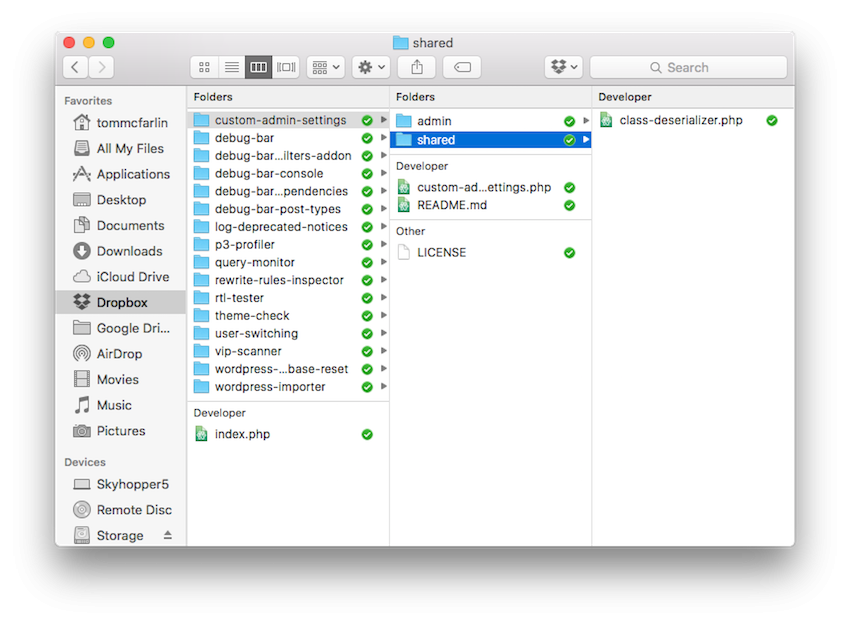Open iCloud Drive from the sidebar
850x625 pixels.
(121, 276)
